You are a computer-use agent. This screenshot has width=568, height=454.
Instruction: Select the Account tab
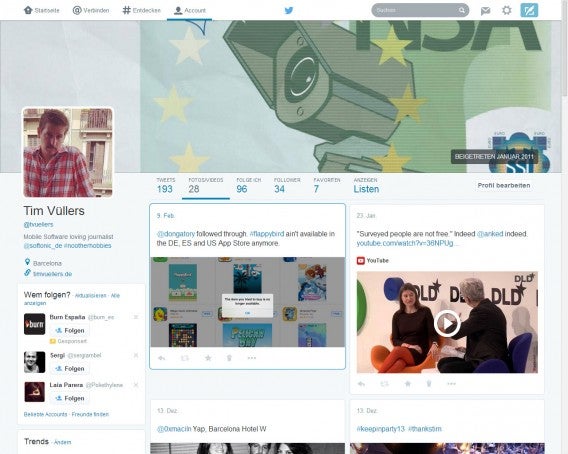coord(190,10)
